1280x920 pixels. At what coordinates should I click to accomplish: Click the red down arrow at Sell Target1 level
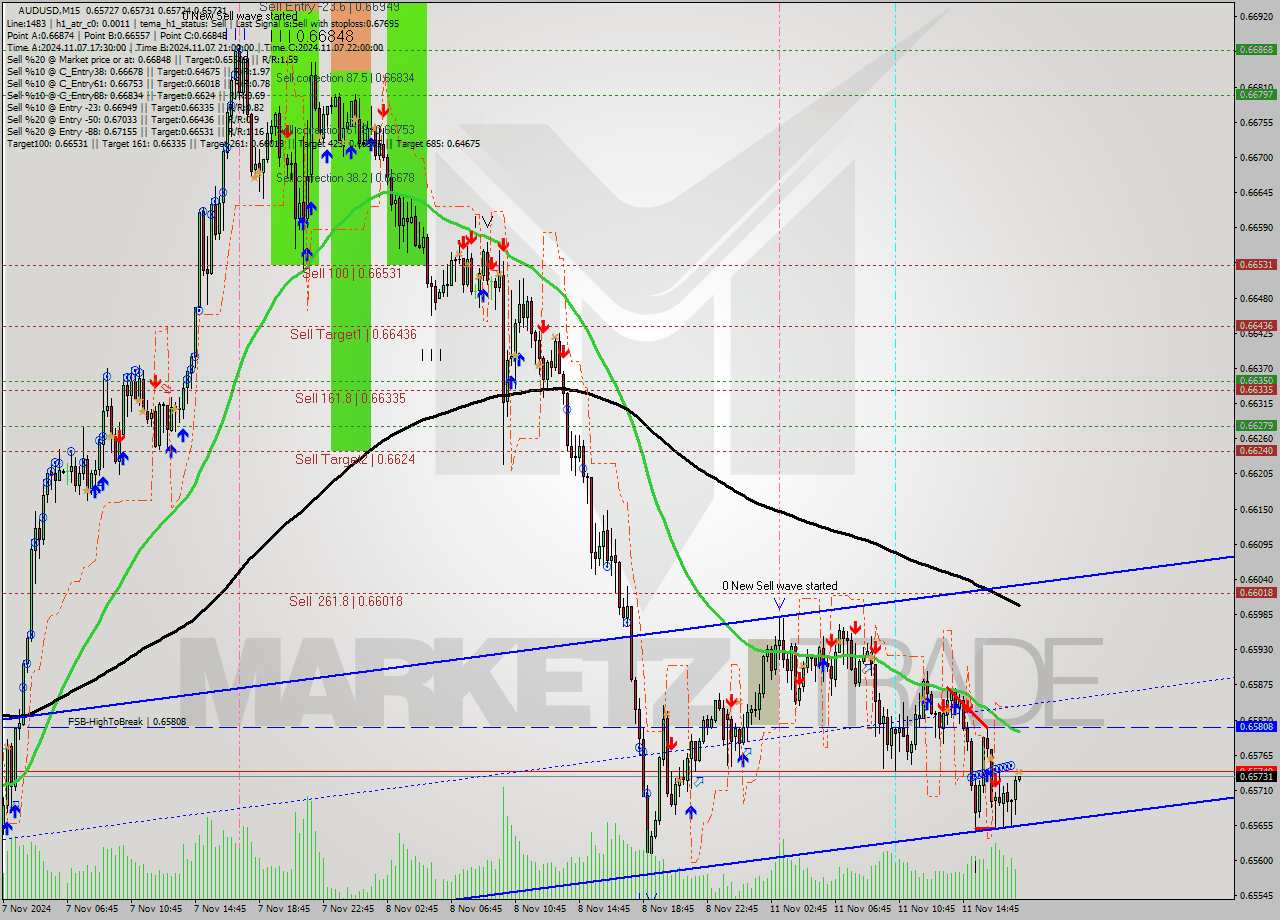pos(544,326)
